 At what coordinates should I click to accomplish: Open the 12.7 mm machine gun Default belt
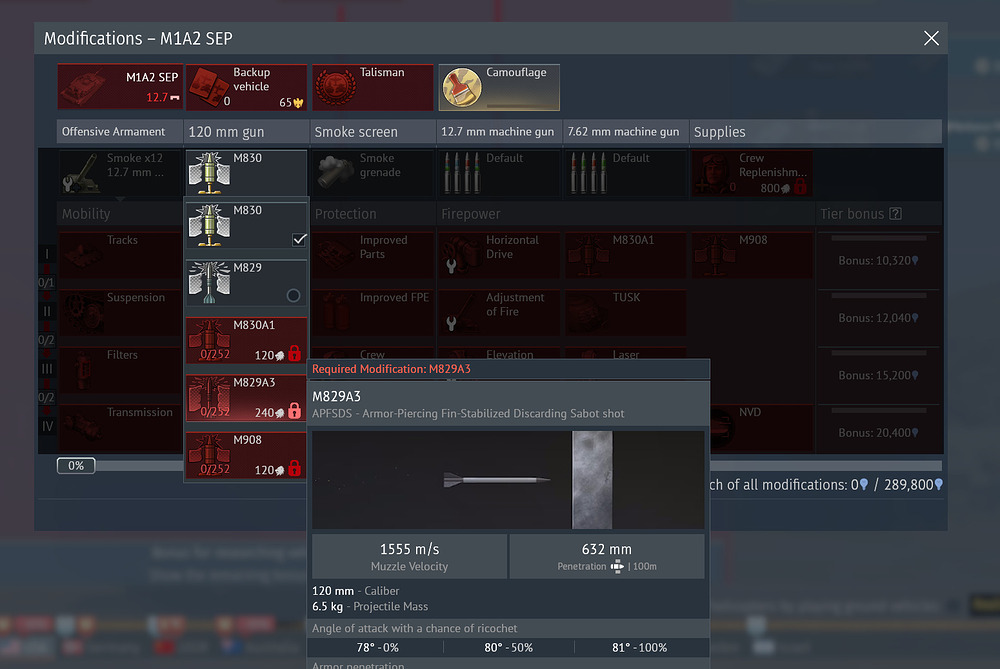point(499,173)
